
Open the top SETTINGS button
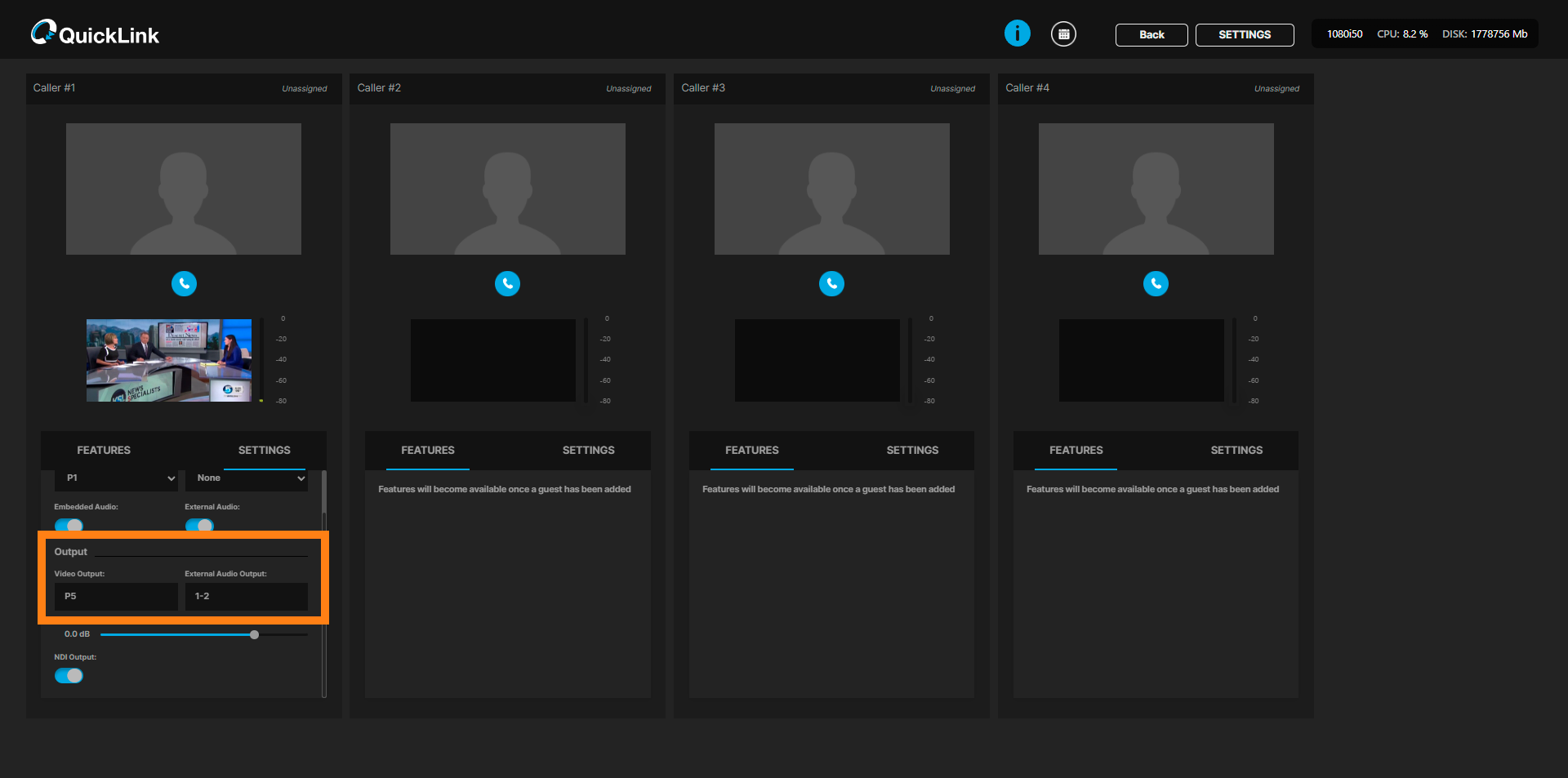pyautogui.click(x=1245, y=35)
